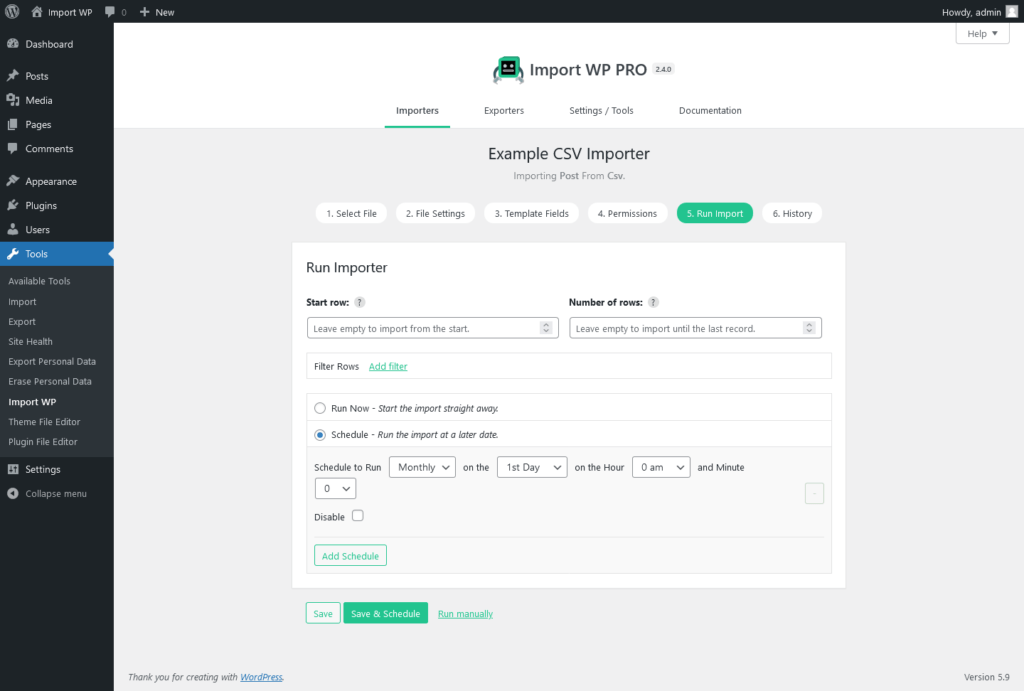Click the Pages icon in sidebar
The height and width of the screenshot is (691, 1024).
pyautogui.click(x=13, y=124)
